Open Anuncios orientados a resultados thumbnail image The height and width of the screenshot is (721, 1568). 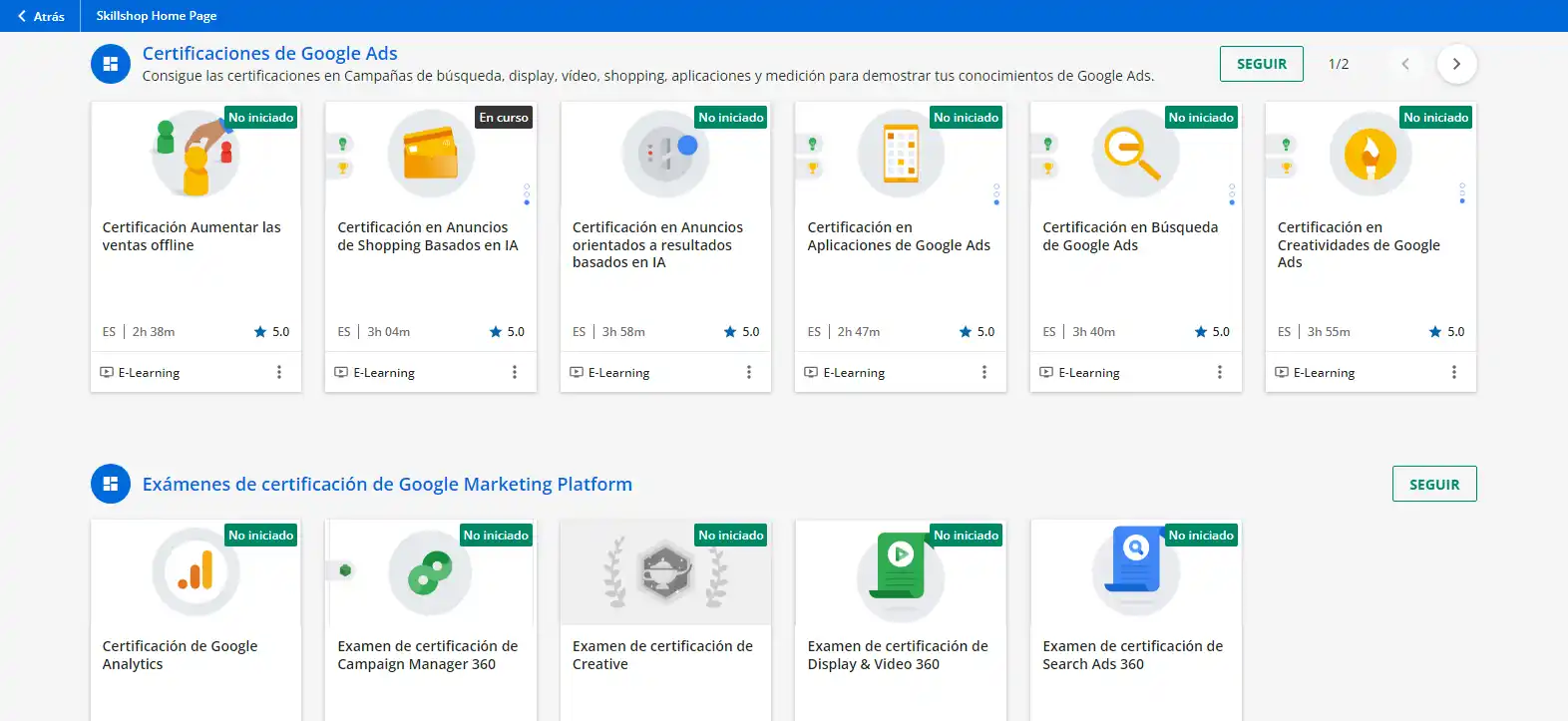coord(666,154)
